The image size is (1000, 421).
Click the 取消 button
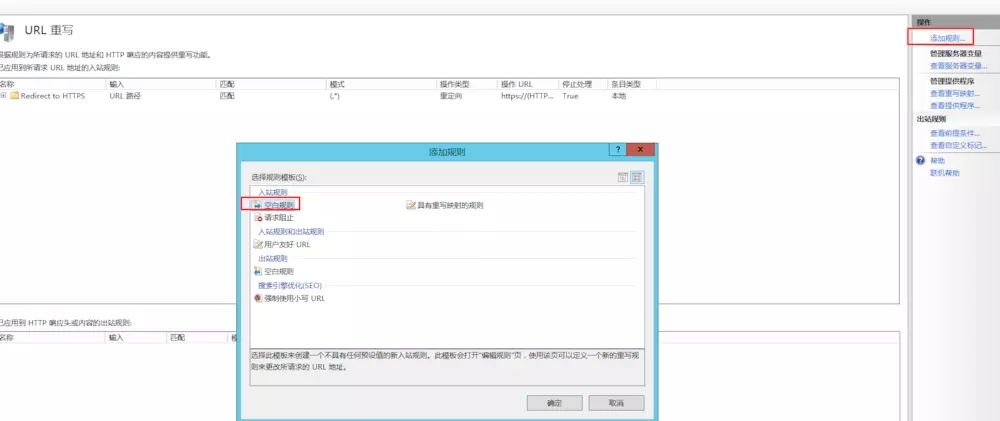tap(616, 402)
